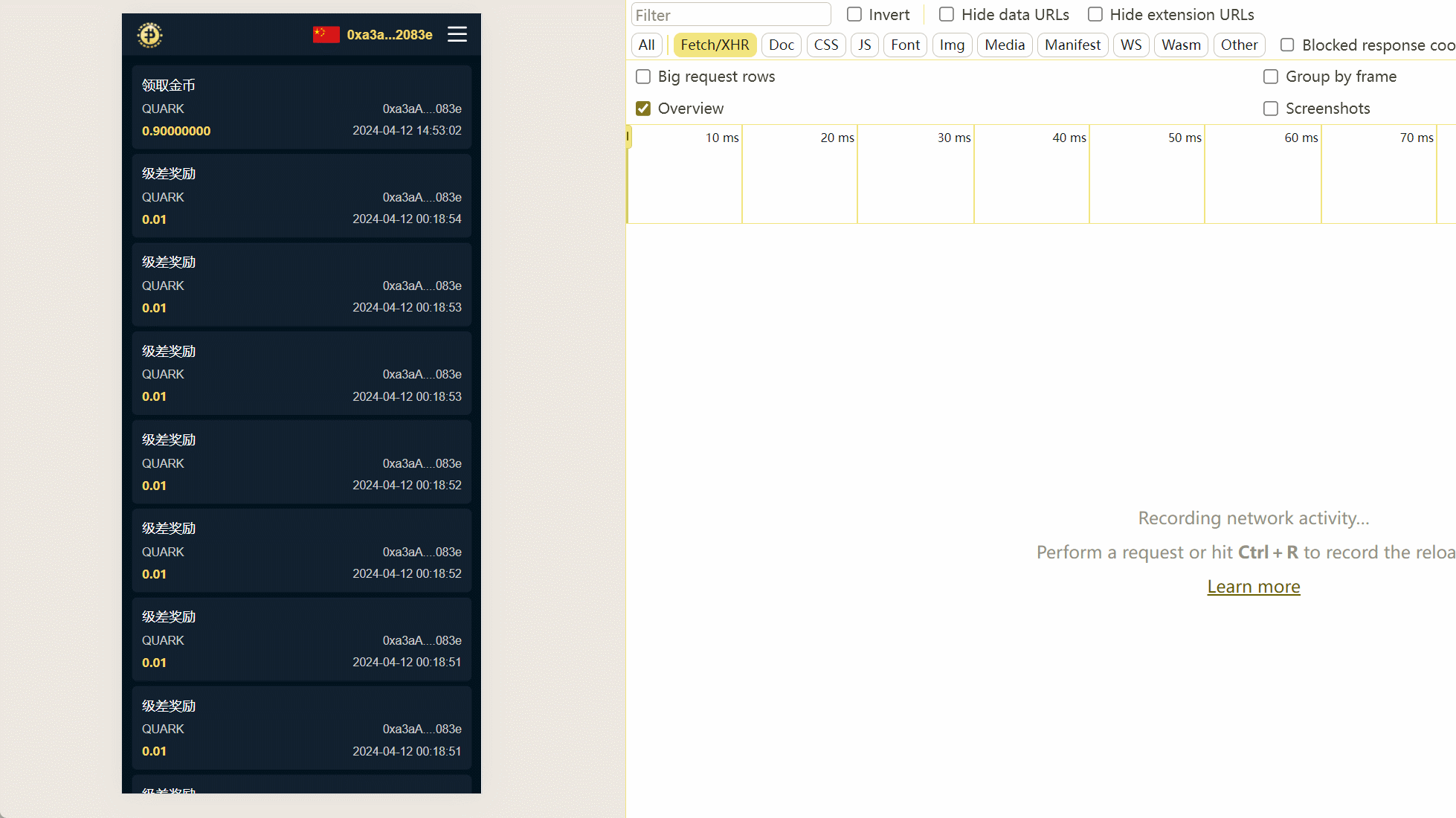This screenshot has height=818, width=1456.
Task: Select the Fetch/XHR filter tab
Action: pyautogui.click(x=715, y=44)
